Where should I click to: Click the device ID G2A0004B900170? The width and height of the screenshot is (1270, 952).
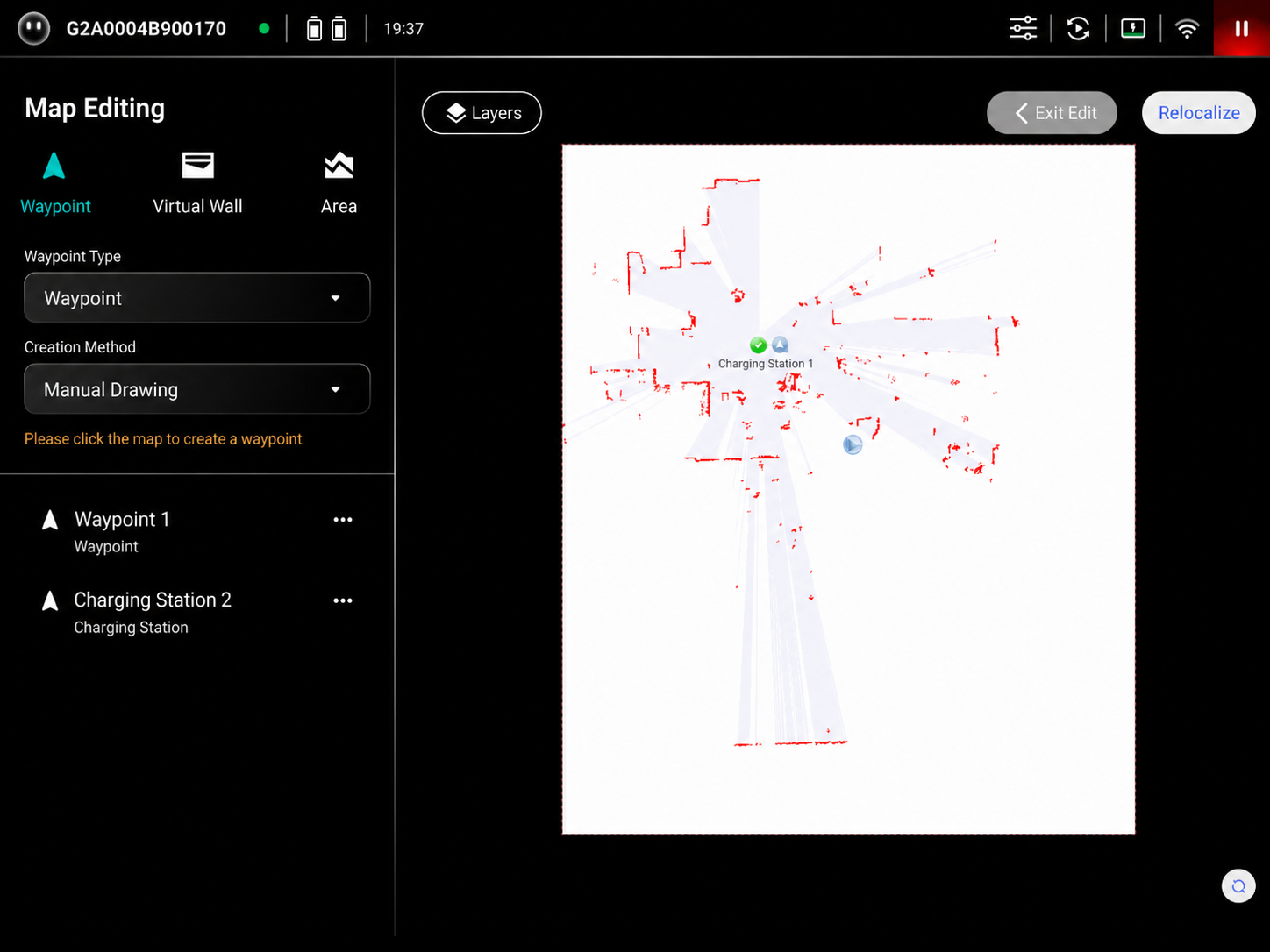146,28
